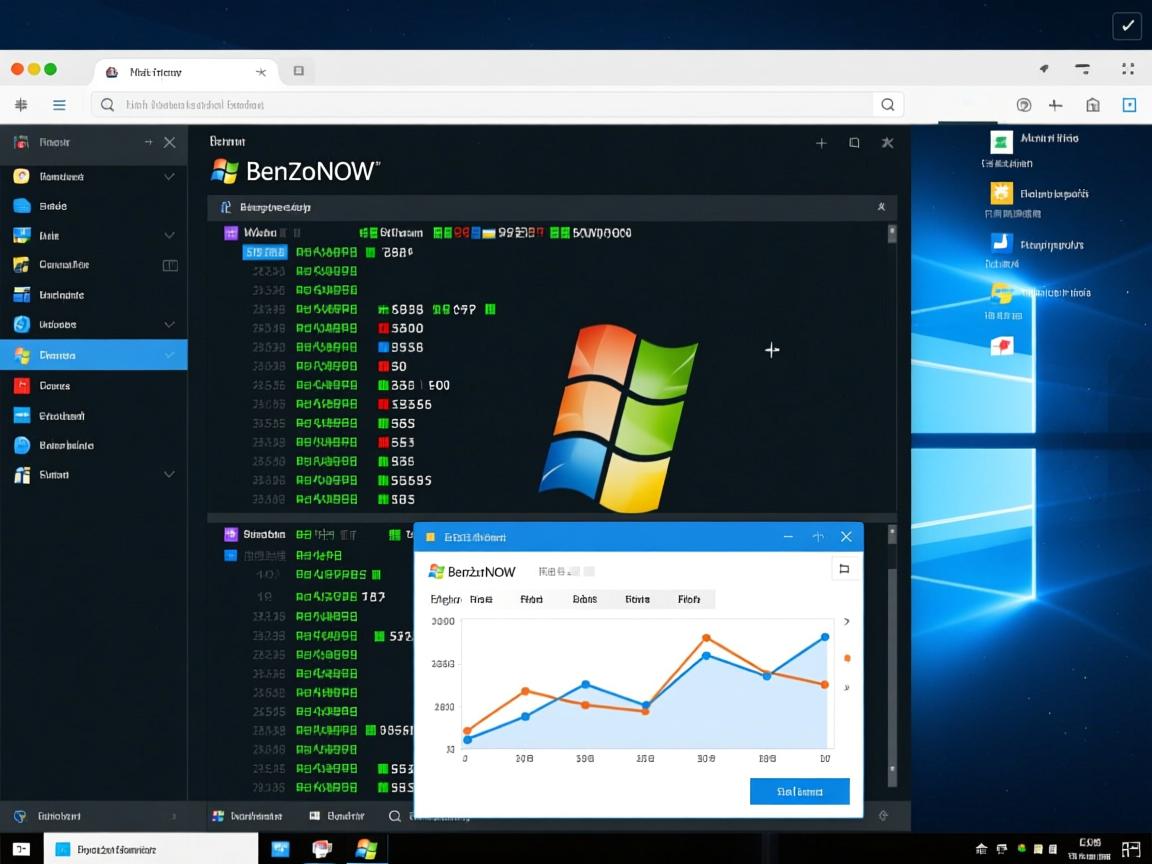Toggle the orange series legend dot beside chart
Image resolution: width=1152 pixels, height=864 pixels.
click(x=848, y=658)
